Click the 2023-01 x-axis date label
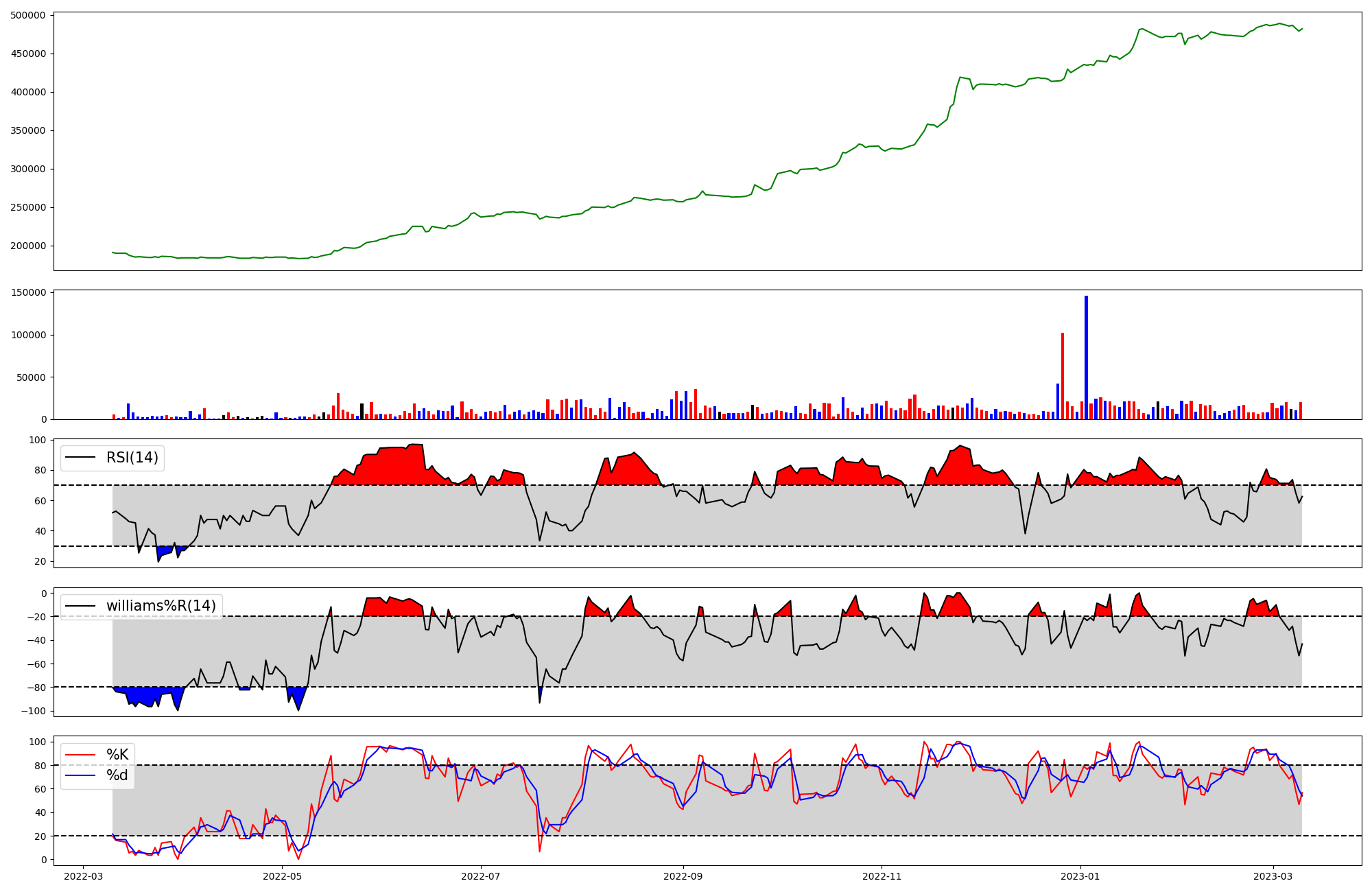 1080,876
